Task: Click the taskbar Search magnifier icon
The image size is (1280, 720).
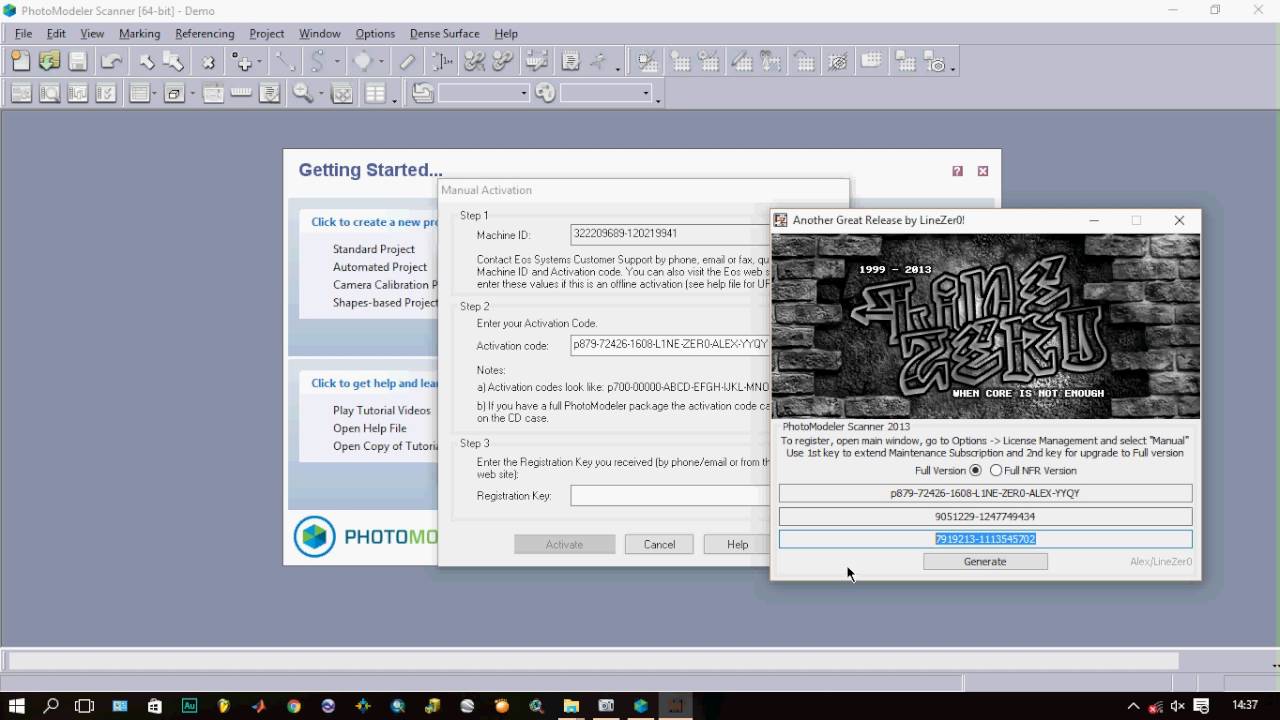Action: [x=51, y=706]
